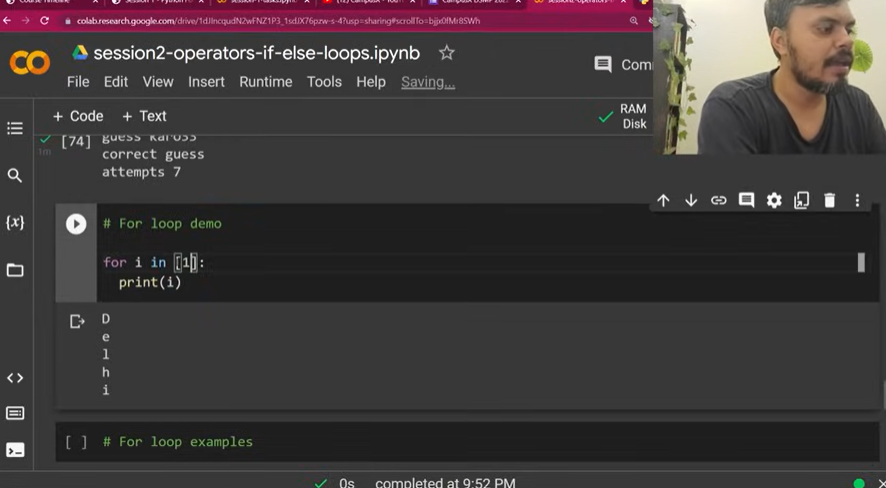This screenshot has height=488, width=886.
Task: Open the files folder panel
Action: pyautogui.click(x=15, y=270)
